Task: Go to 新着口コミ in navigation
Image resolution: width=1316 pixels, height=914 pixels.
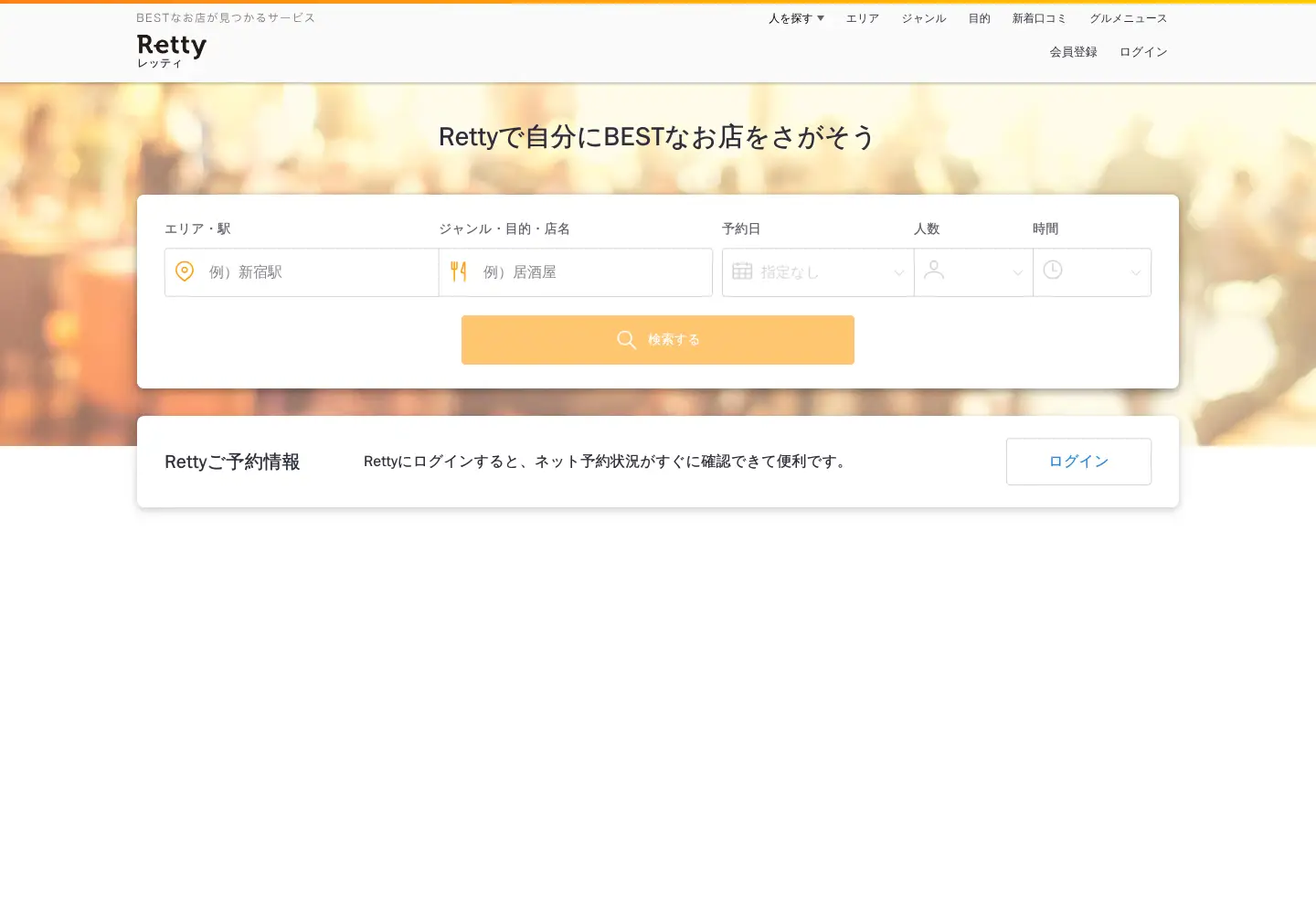Action: tap(1040, 18)
